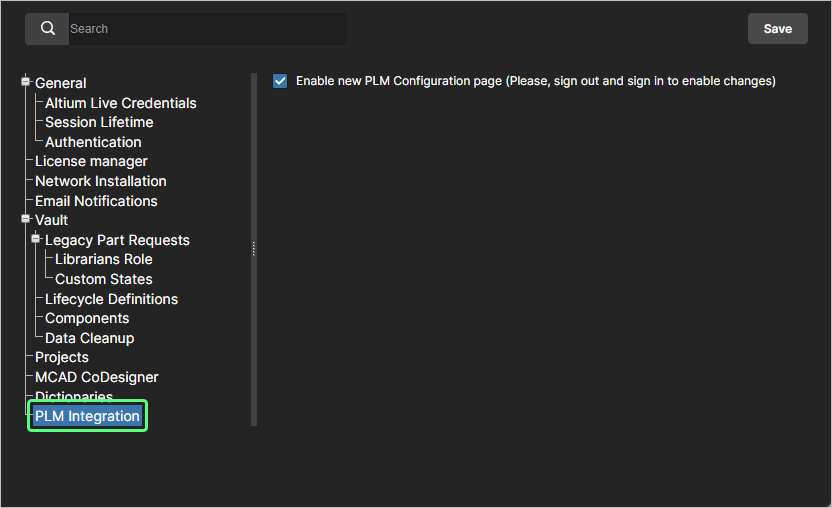Open PLM Integration settings

(87, 416)
